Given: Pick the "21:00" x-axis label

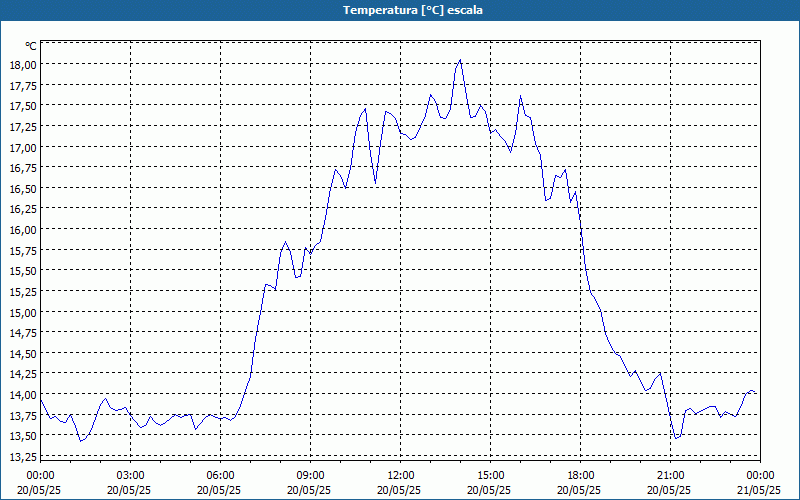Looking at the screenshot, I should click(x=670, y=476).
